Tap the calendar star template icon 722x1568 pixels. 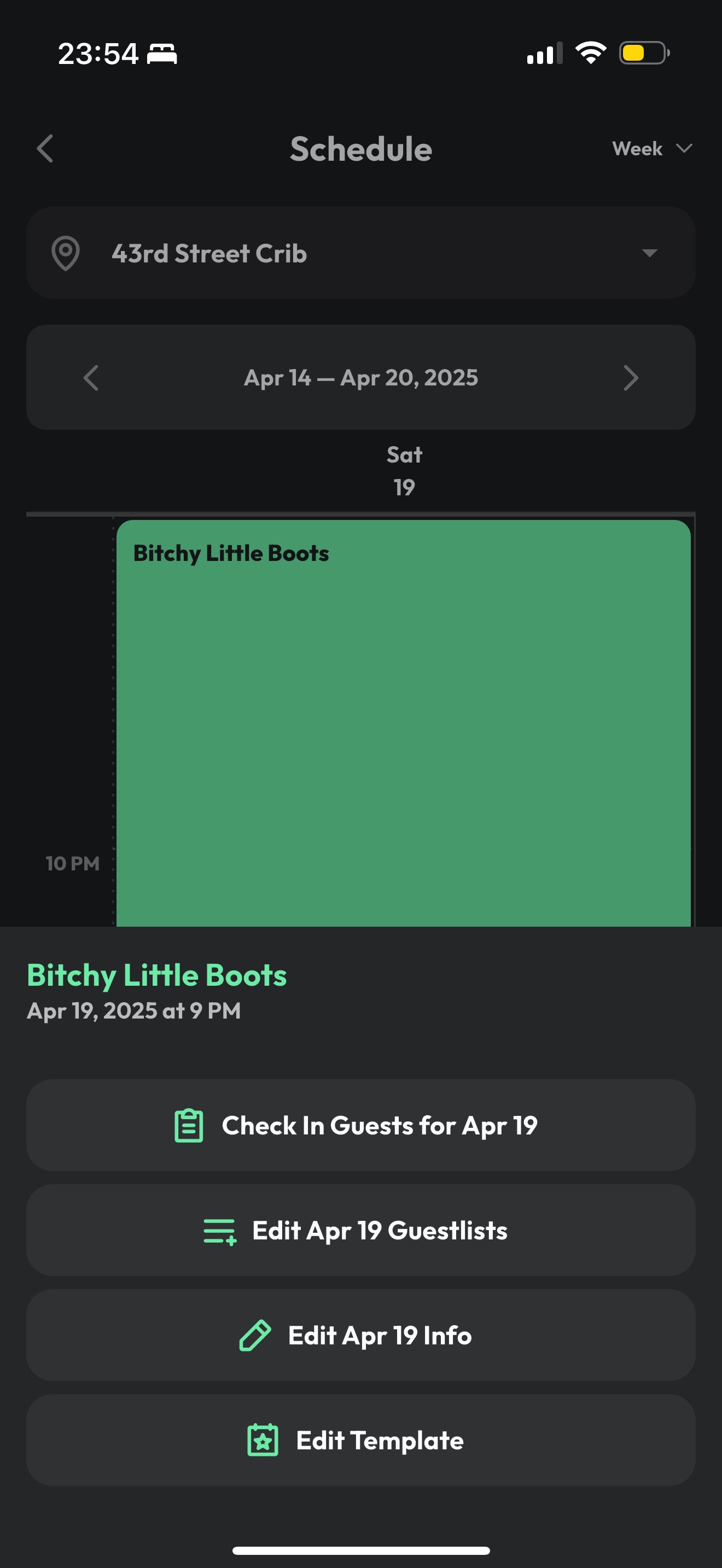(x=263, y=1440)
